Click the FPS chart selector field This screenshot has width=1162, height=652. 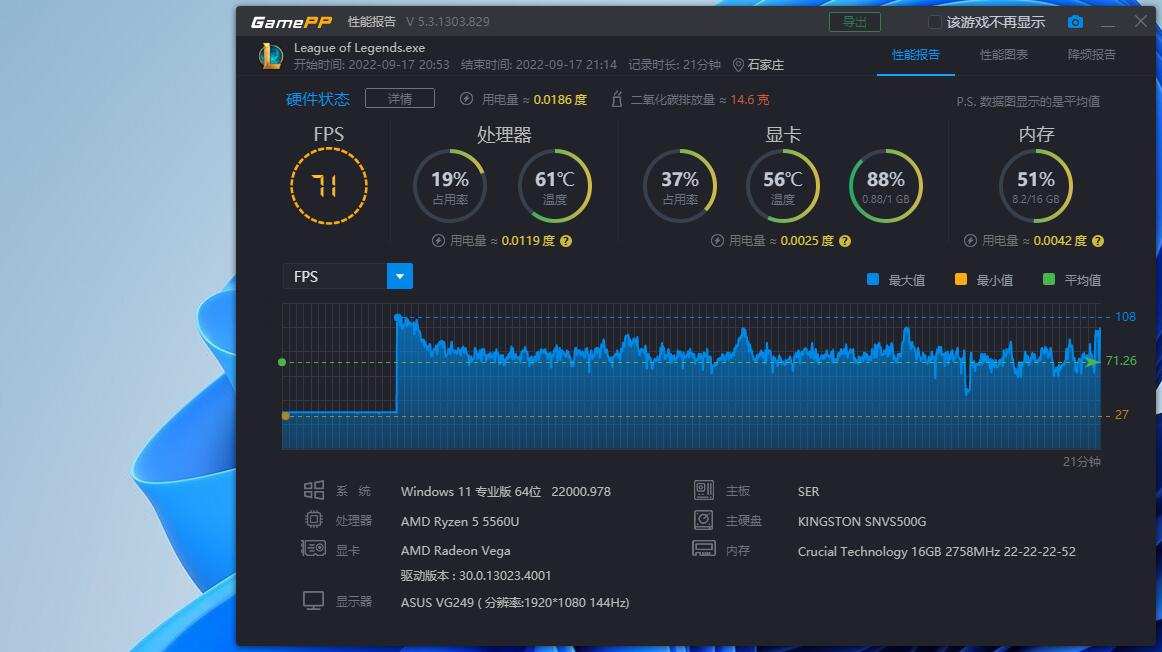tap(335, 276)
